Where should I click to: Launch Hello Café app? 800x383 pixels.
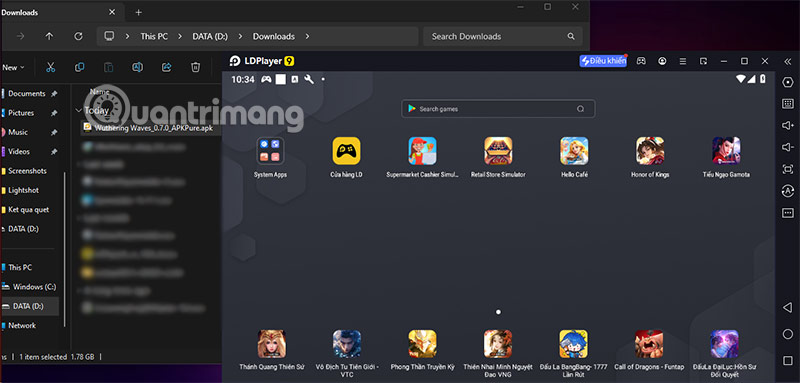(574, 151)
